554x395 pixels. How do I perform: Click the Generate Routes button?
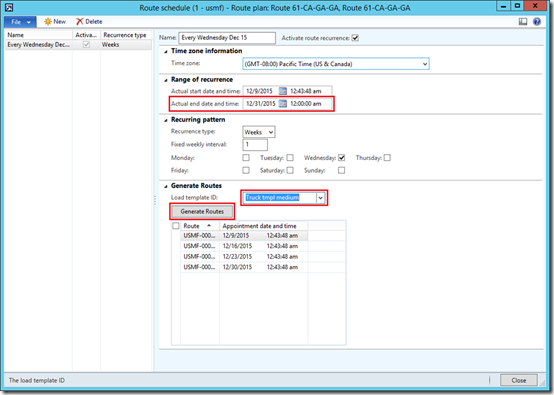pyautogui.click(x=202, y=211)
